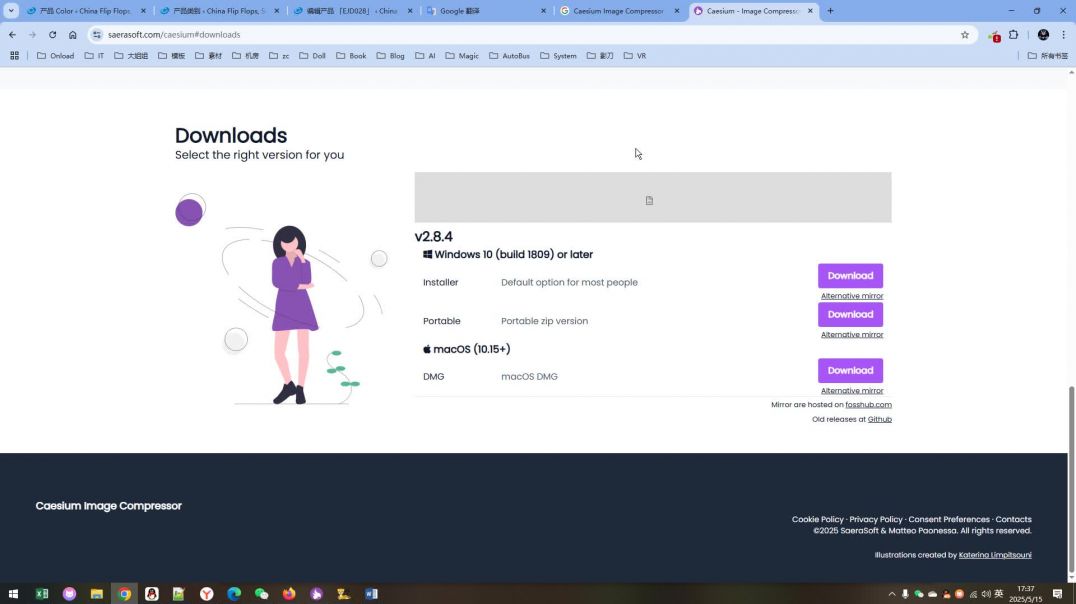Open the Chrome extensions puzzle icon
This screenshot has width=1076, height=604.
pos(1014,34)
